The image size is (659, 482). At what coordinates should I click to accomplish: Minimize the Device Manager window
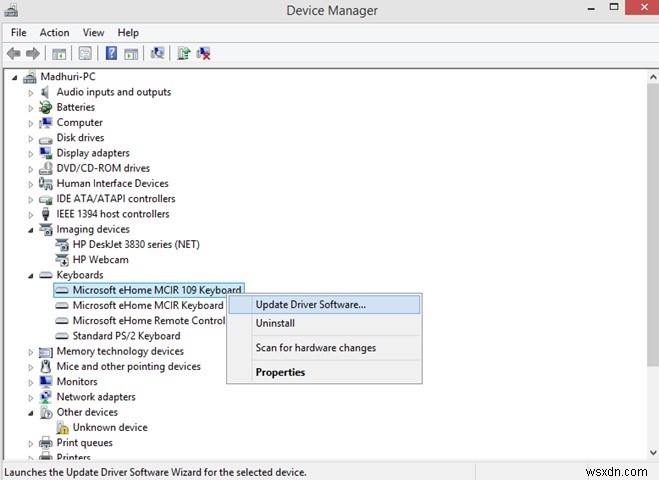coord(591,8)
